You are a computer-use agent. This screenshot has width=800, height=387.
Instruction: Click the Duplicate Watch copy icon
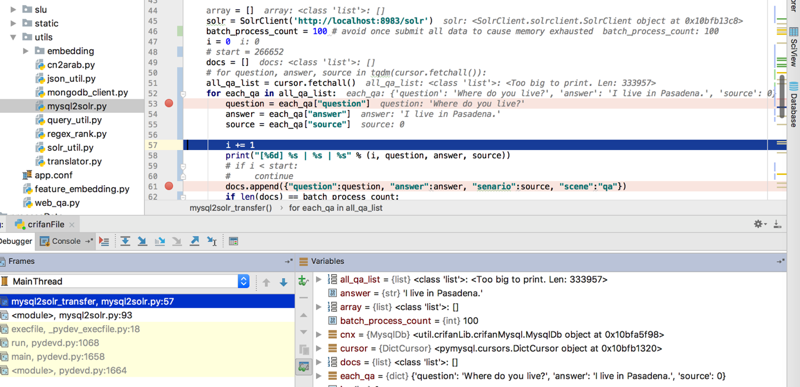pyautogui.click(x=304, y=349)
